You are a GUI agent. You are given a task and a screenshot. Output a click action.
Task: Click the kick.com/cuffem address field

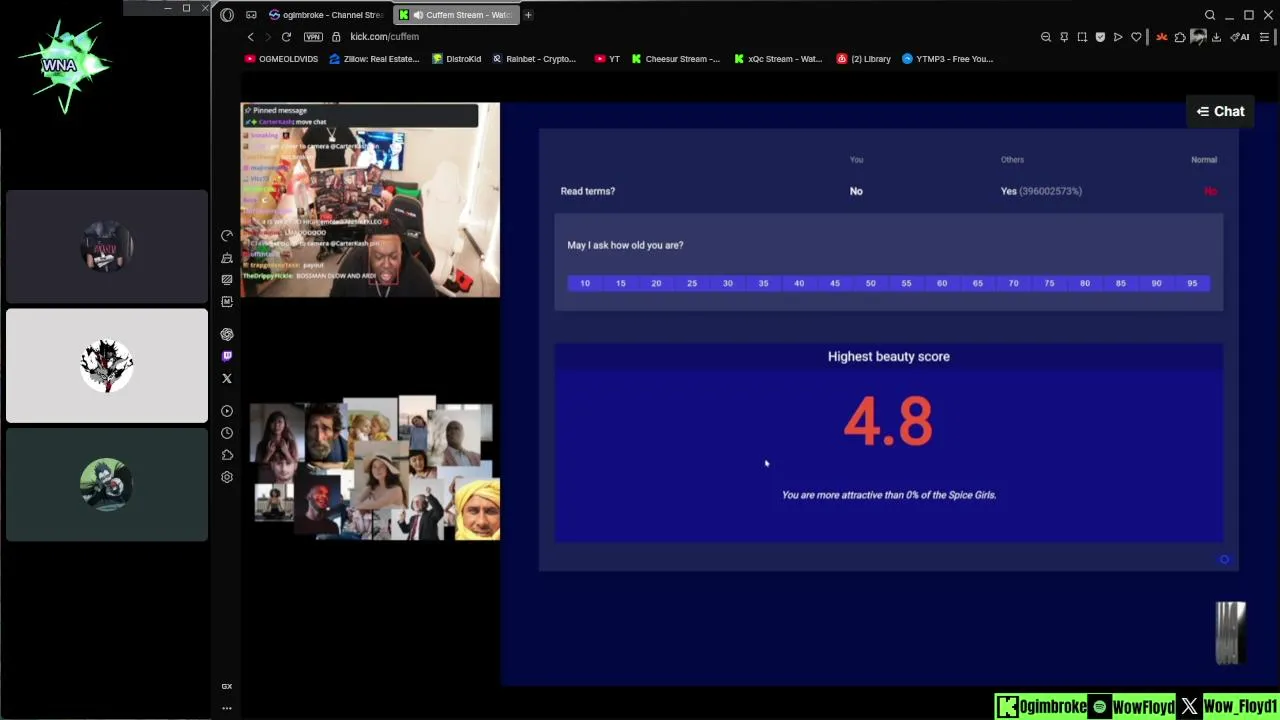[384, 37]
